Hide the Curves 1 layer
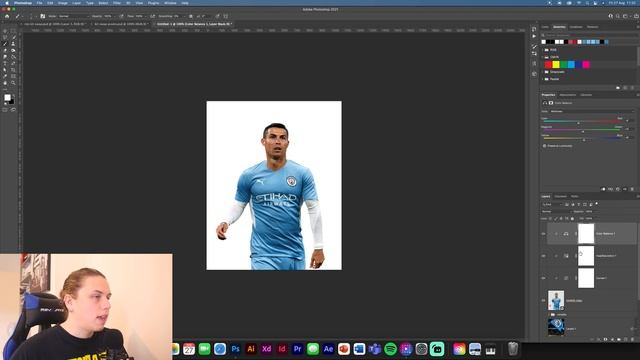 543,278
